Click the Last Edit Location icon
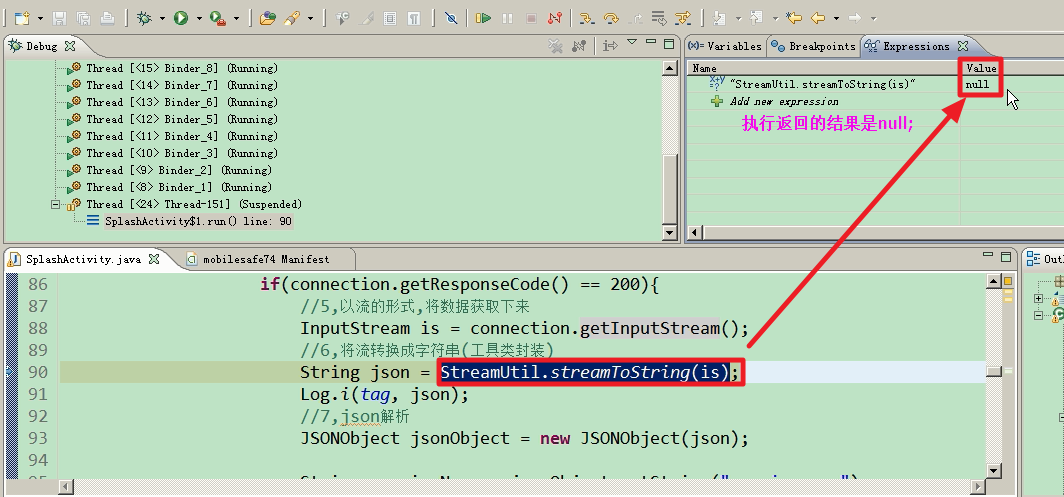Viewport: 1064px width, 497px height. click(x=793, y=18)
